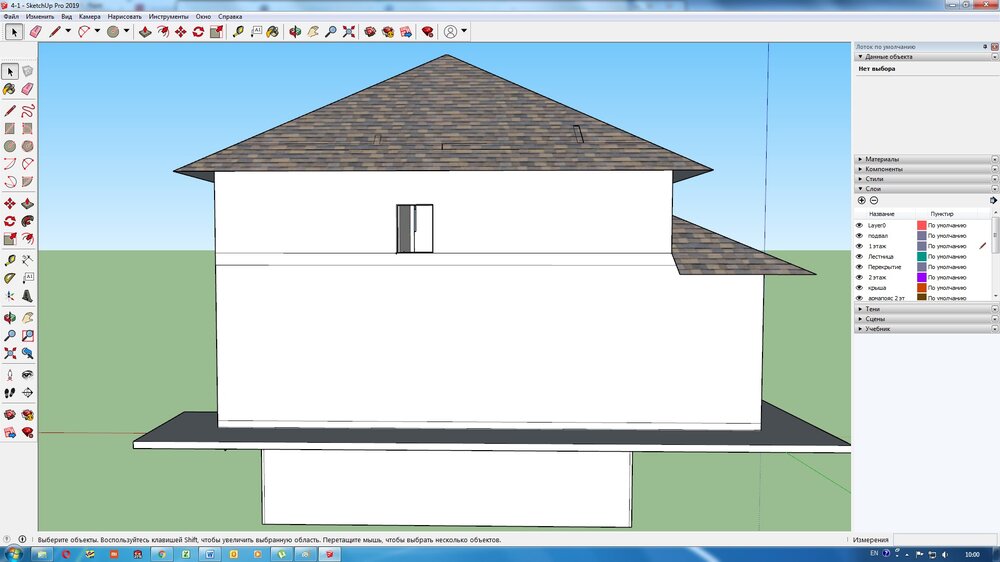The image size is (1000, 562).
Task: Hide the подвал layer
Action: pos(859,236)
